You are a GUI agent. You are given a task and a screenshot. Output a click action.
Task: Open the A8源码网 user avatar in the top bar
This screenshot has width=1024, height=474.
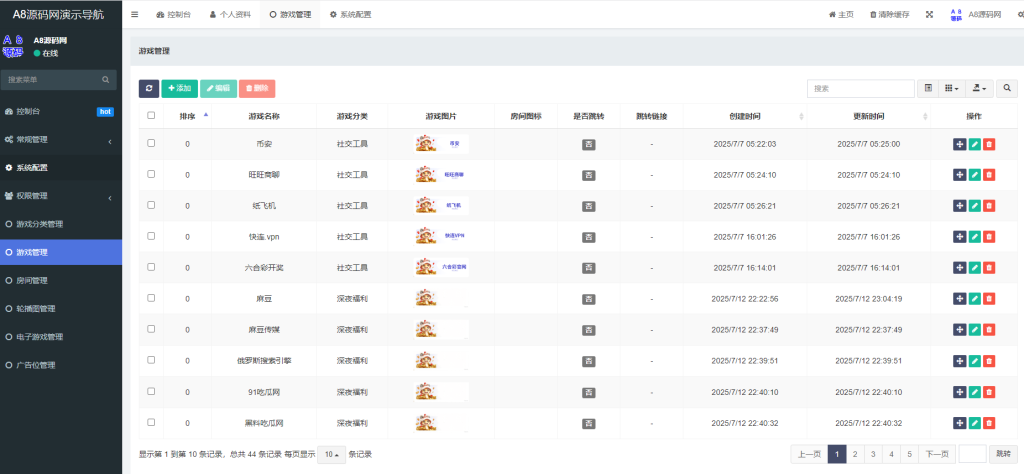pyautogui.click(x=956, y=14)
